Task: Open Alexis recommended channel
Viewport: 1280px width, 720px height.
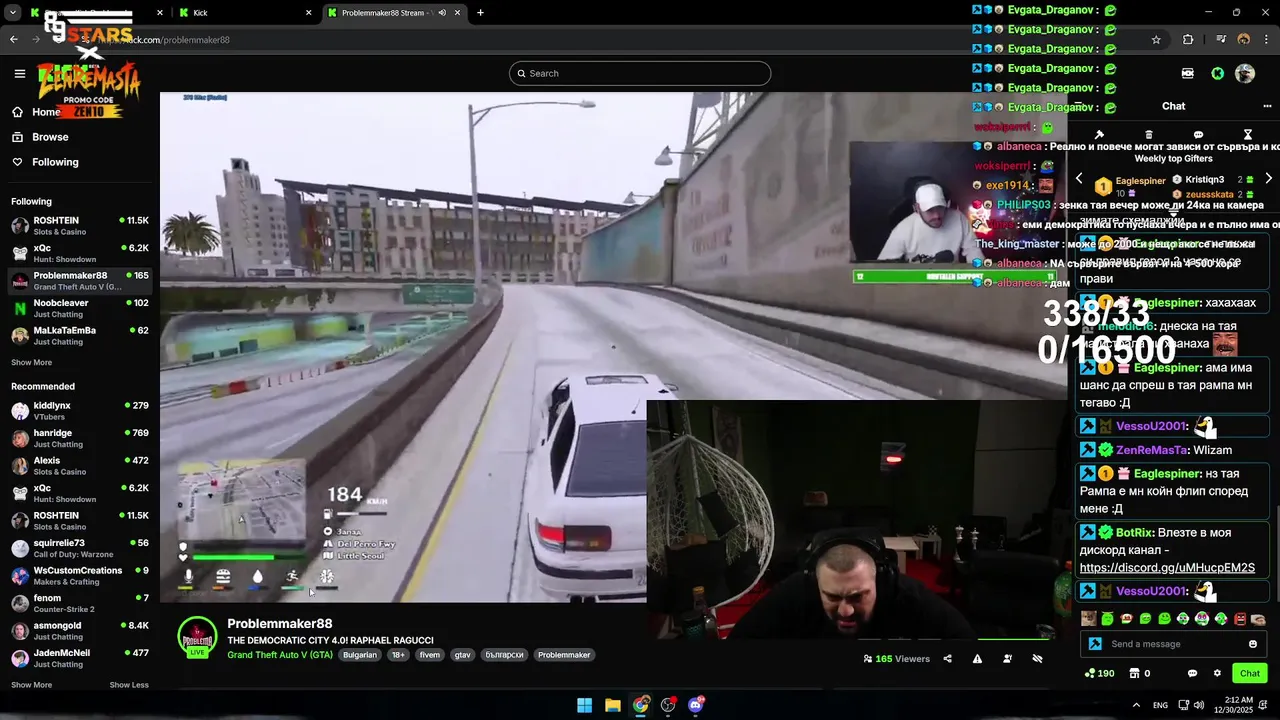Action: coord(80,466)
